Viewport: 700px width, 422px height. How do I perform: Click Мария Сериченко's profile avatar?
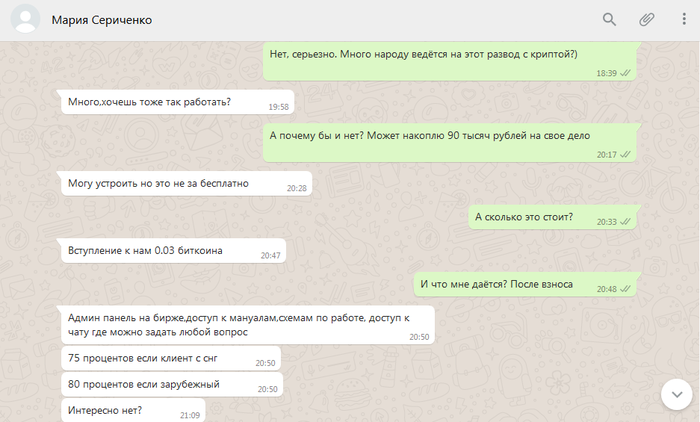25,19
